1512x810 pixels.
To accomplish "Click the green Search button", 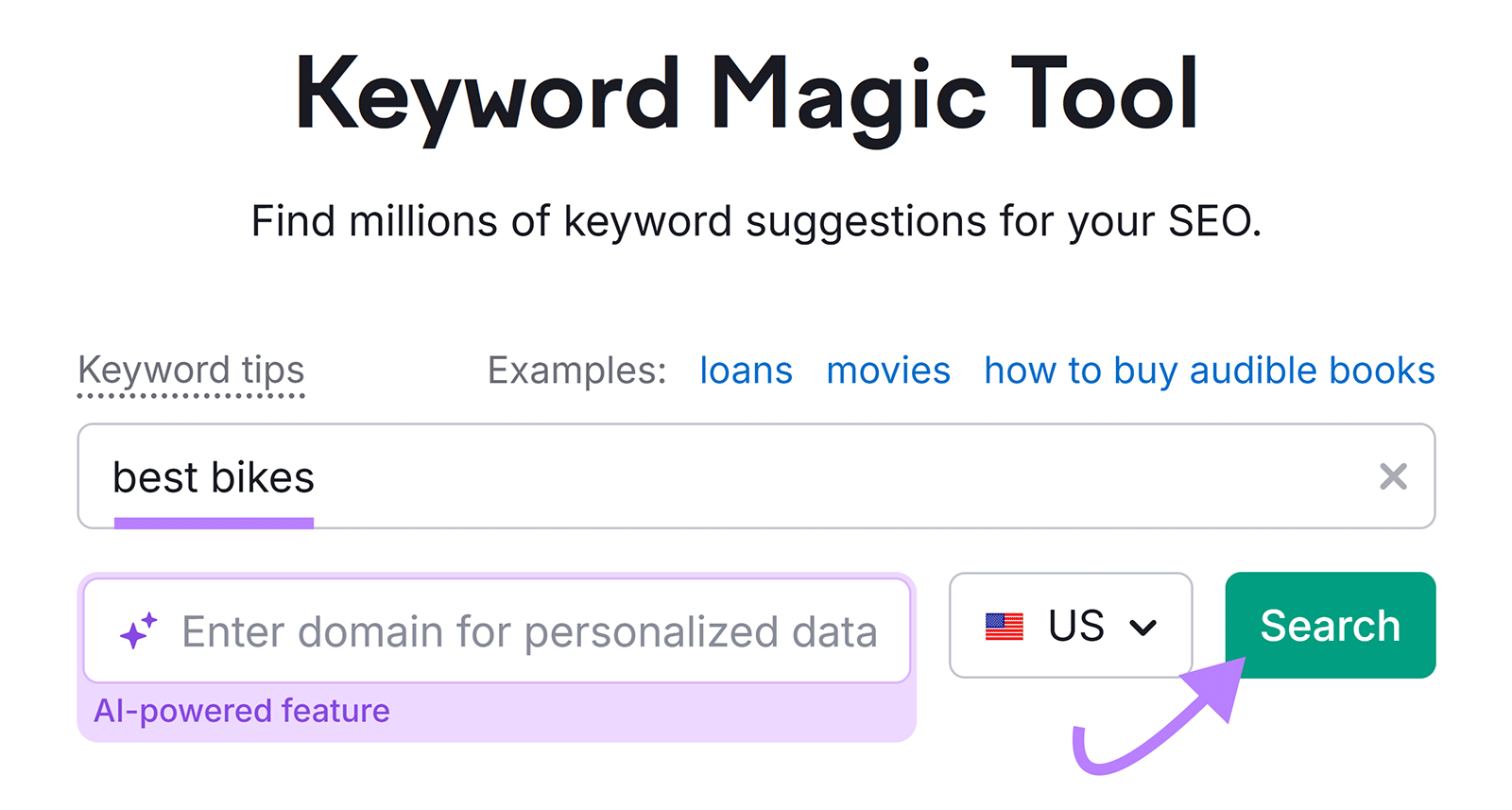I will (x=1329, y=626).
